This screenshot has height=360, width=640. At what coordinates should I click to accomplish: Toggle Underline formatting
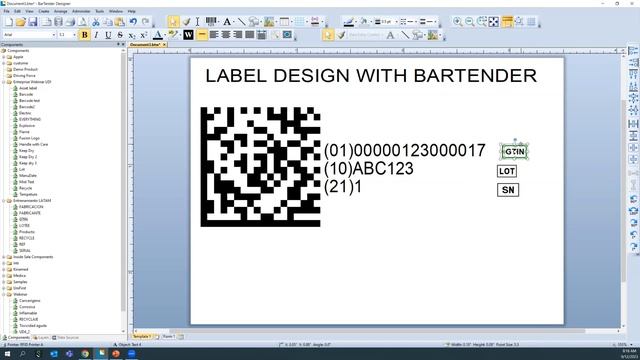108,35
